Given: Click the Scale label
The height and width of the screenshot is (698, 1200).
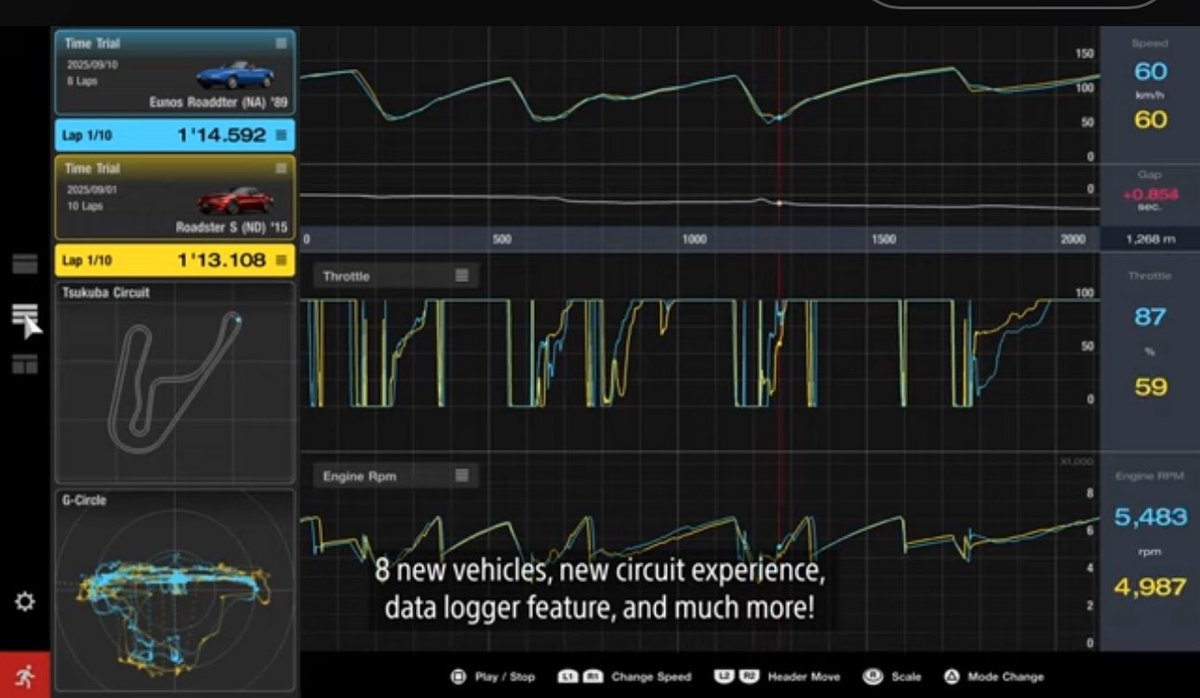Looking at the screenshot, I should pyautogui.click(x=906, y=677).
